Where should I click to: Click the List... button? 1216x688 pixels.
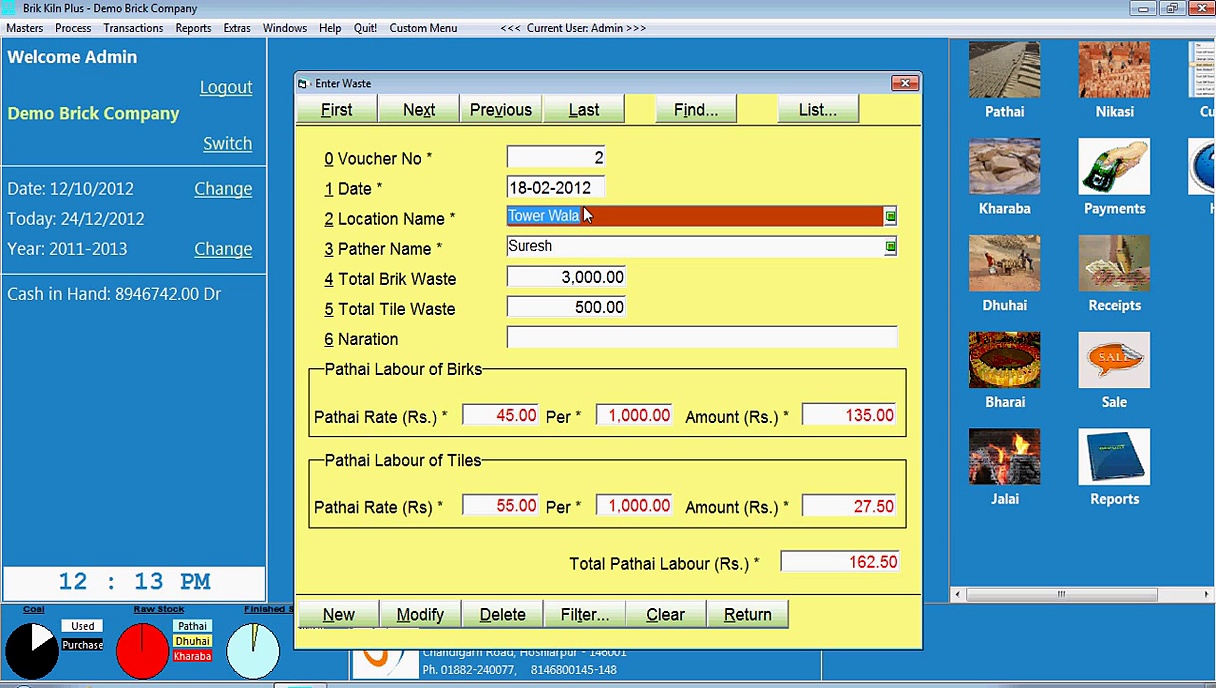818,109
